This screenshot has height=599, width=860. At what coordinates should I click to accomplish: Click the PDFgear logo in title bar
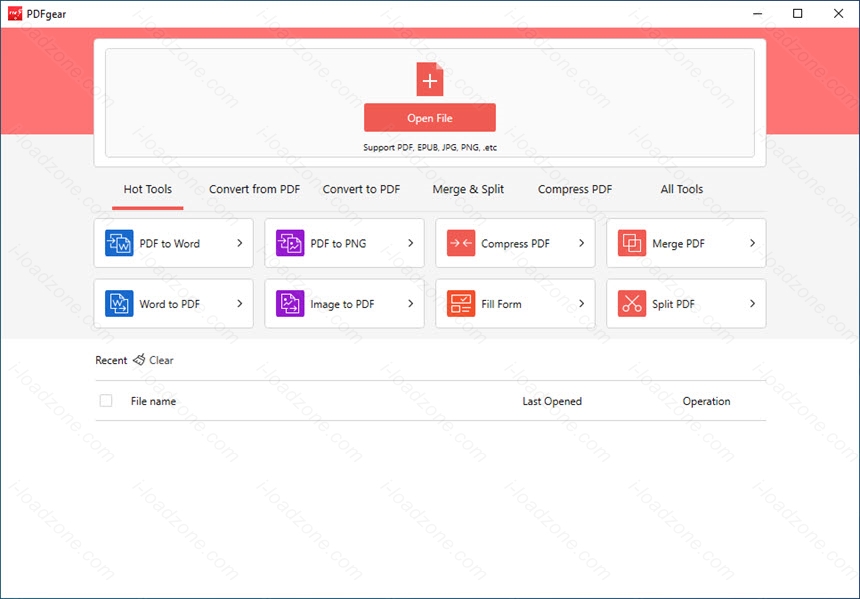15,14
